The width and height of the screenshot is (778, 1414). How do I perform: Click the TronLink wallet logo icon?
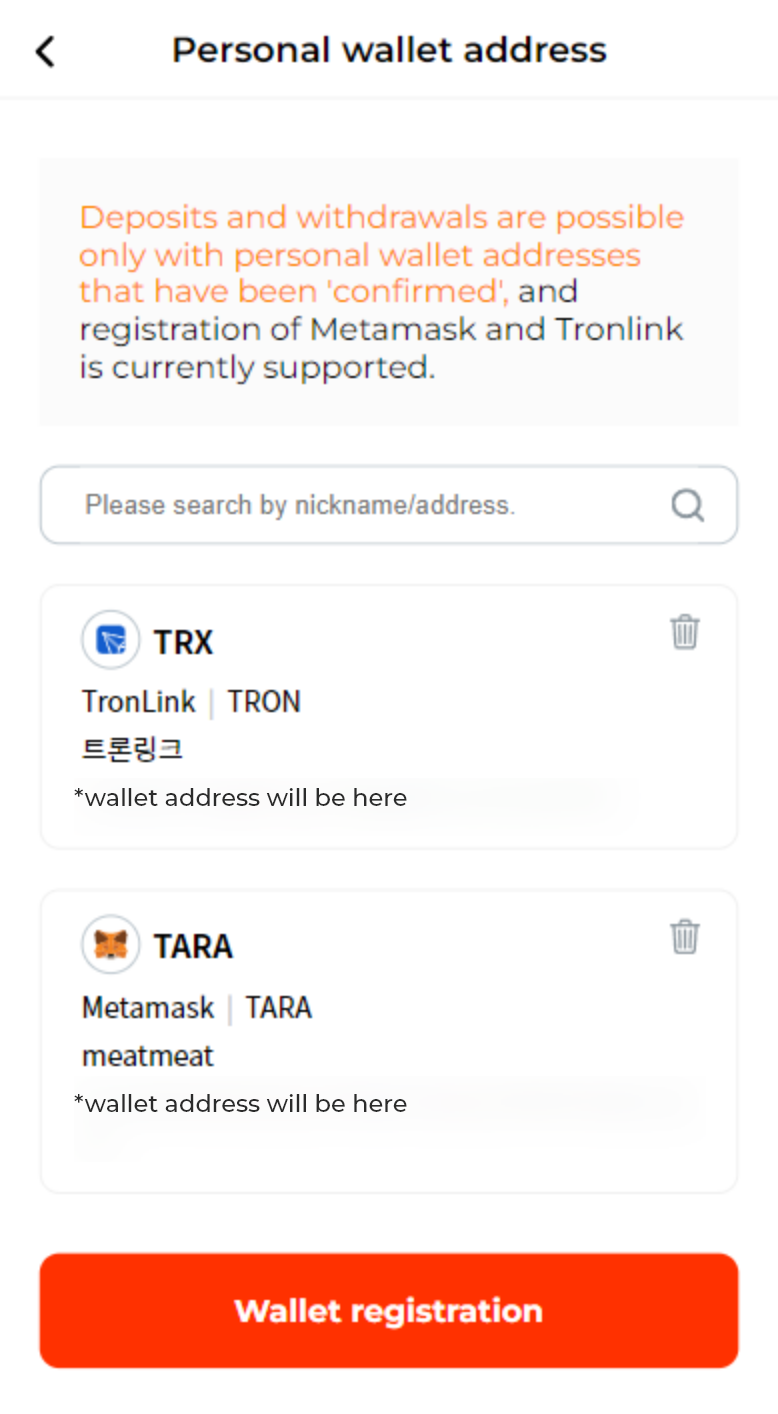(x=110, y=640)
